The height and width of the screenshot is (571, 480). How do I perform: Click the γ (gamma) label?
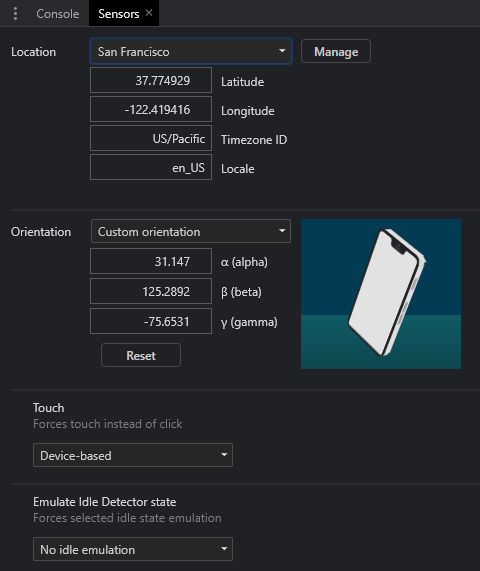(249, 322)
